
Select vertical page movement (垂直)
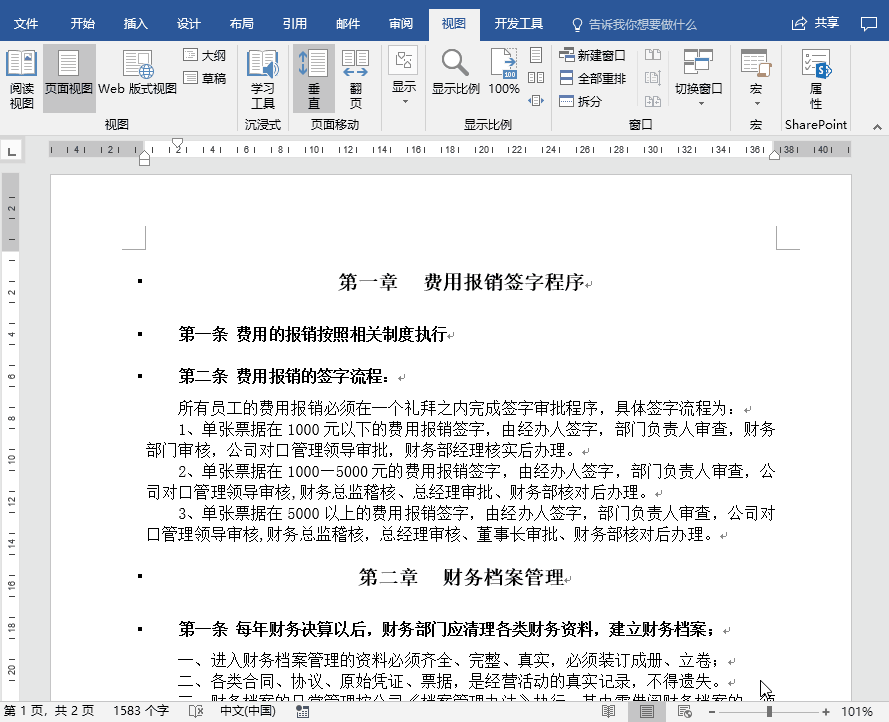pos(314,79)
